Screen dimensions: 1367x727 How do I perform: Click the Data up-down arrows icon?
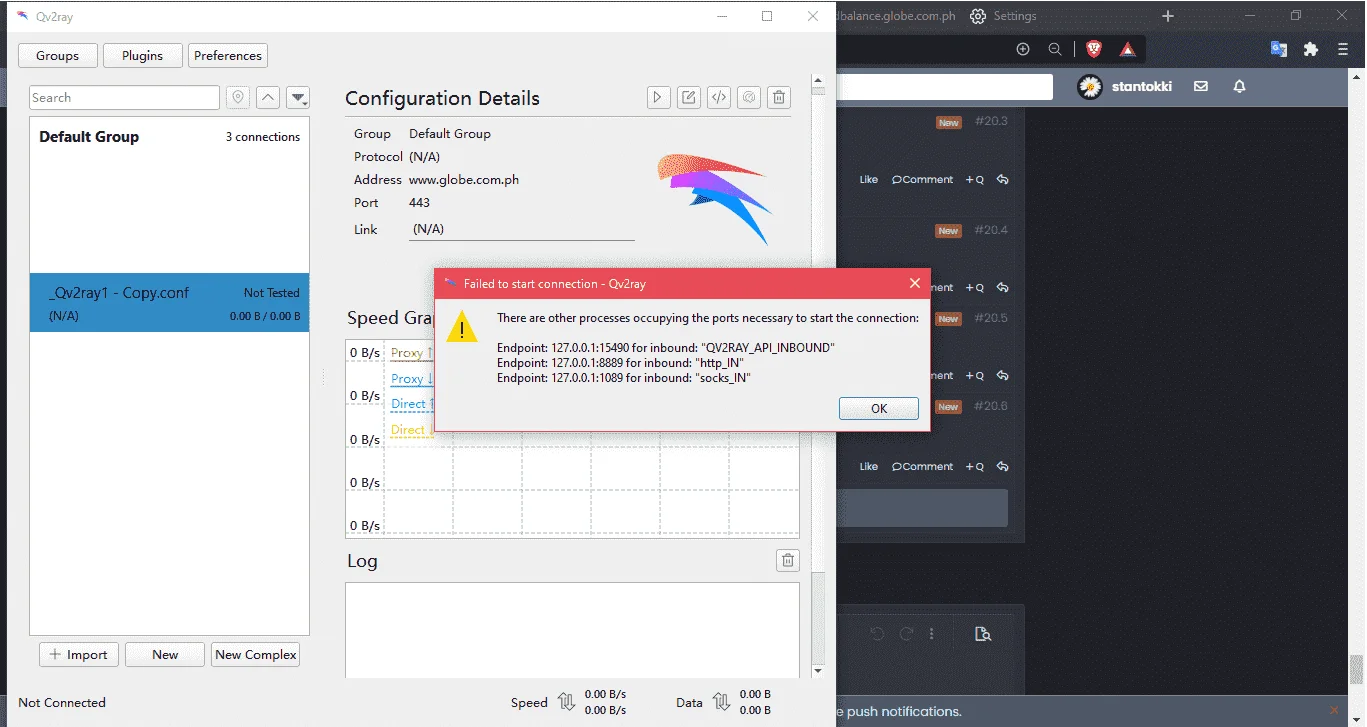(721, 702)
